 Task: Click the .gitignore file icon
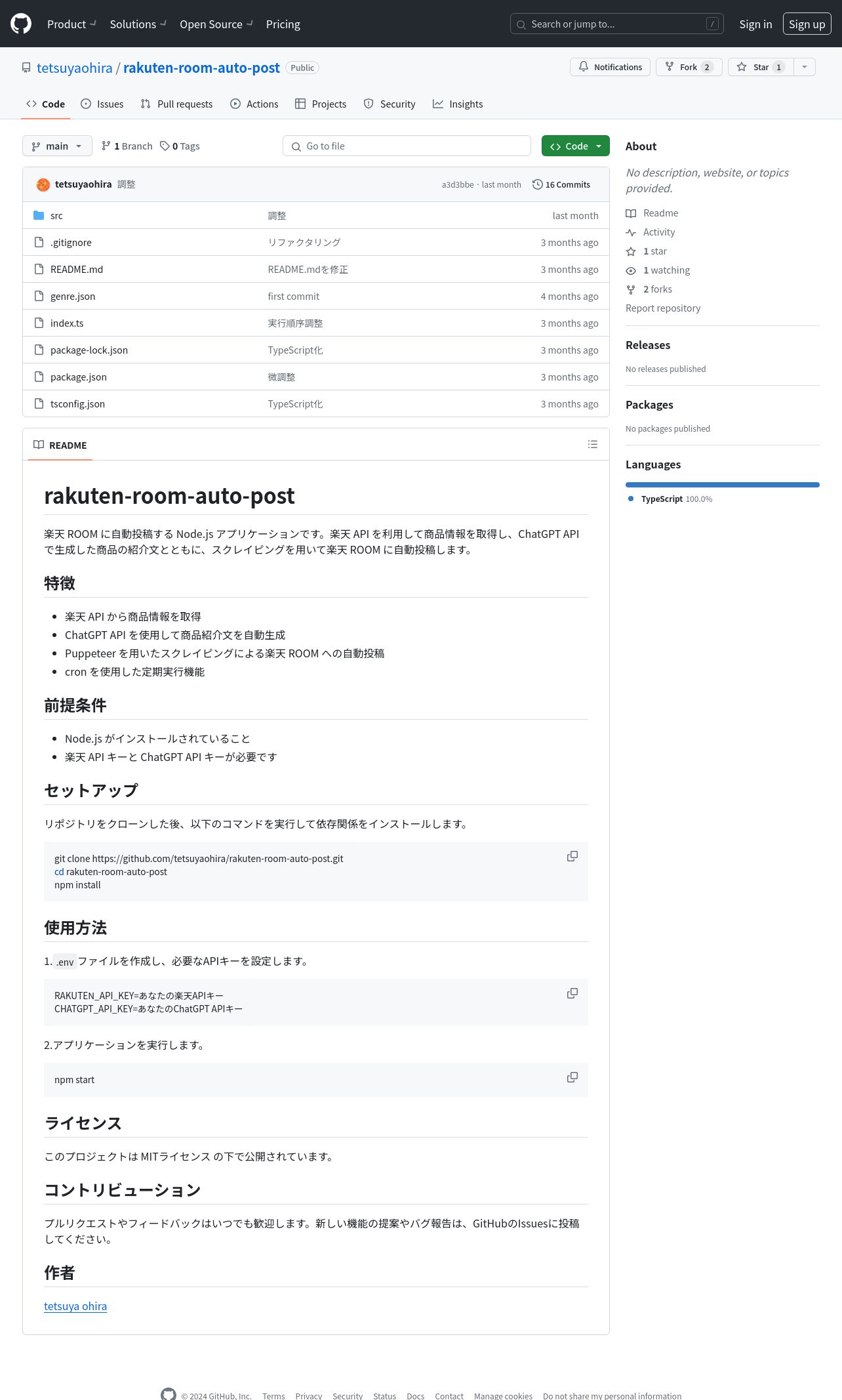coord(39,242)
